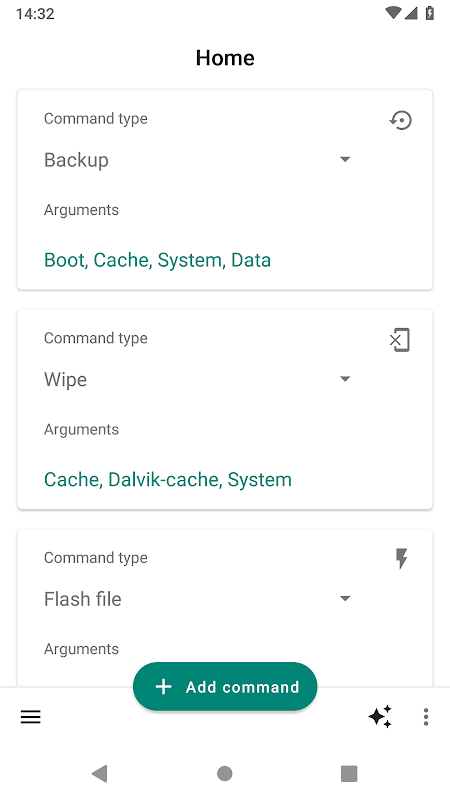Edit arguments Boot, Cache, System, Data

(158, 260)
